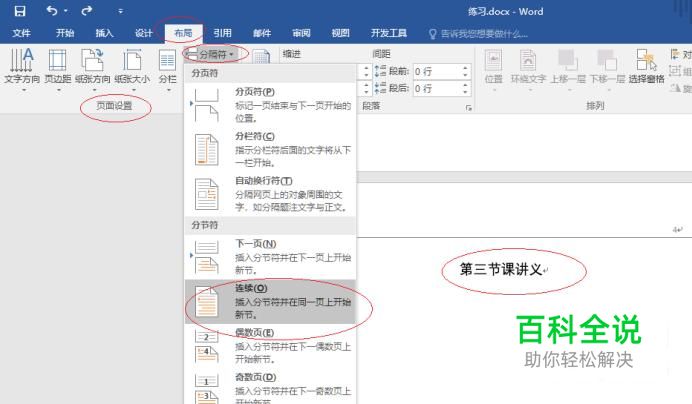This screenshot has height=404, width=692.
Task: Switch to the 引用 ribbon tab
Action: pos(222,33)
